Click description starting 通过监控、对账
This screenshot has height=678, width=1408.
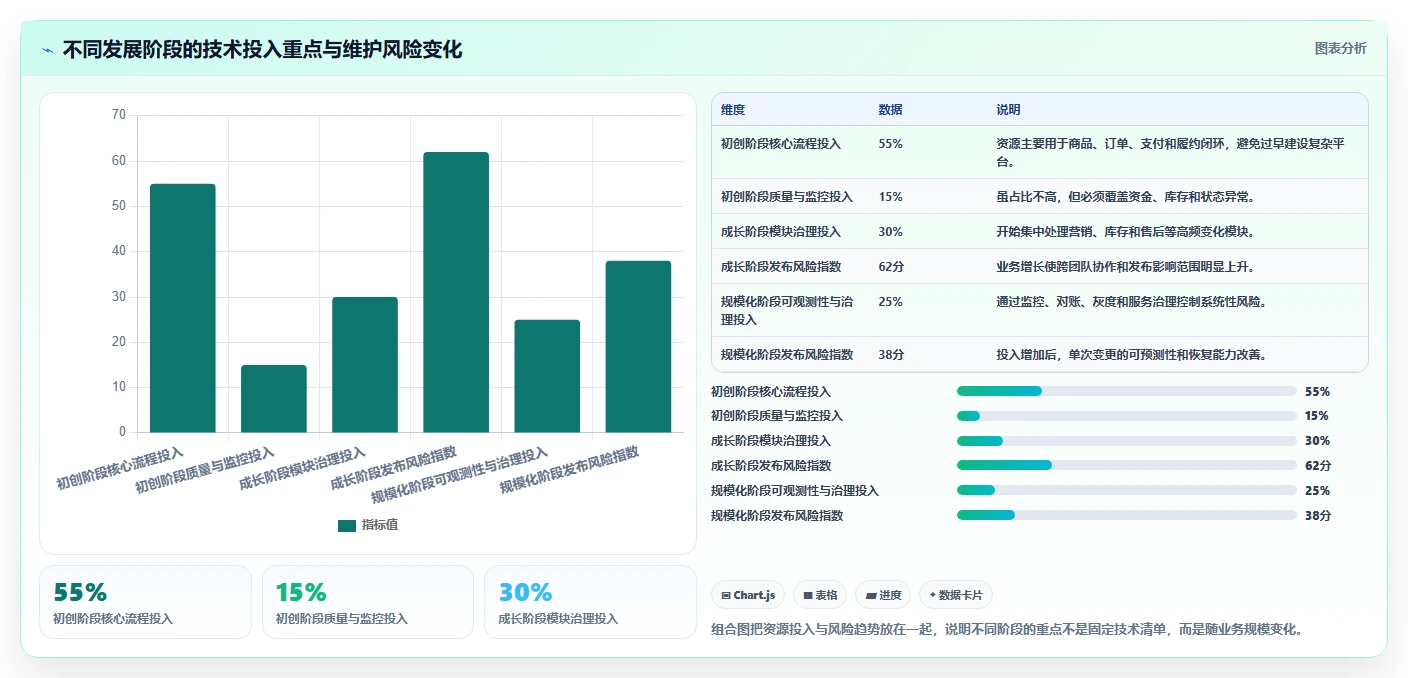pyautogui.click(x=1132, y=302)
